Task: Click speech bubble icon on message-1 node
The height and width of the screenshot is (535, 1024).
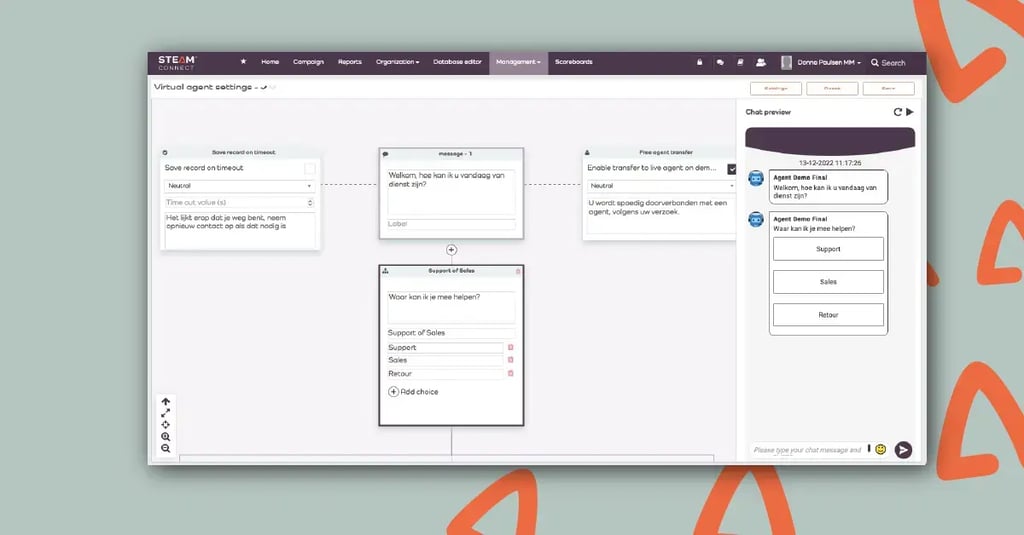Action: [385, 154]
